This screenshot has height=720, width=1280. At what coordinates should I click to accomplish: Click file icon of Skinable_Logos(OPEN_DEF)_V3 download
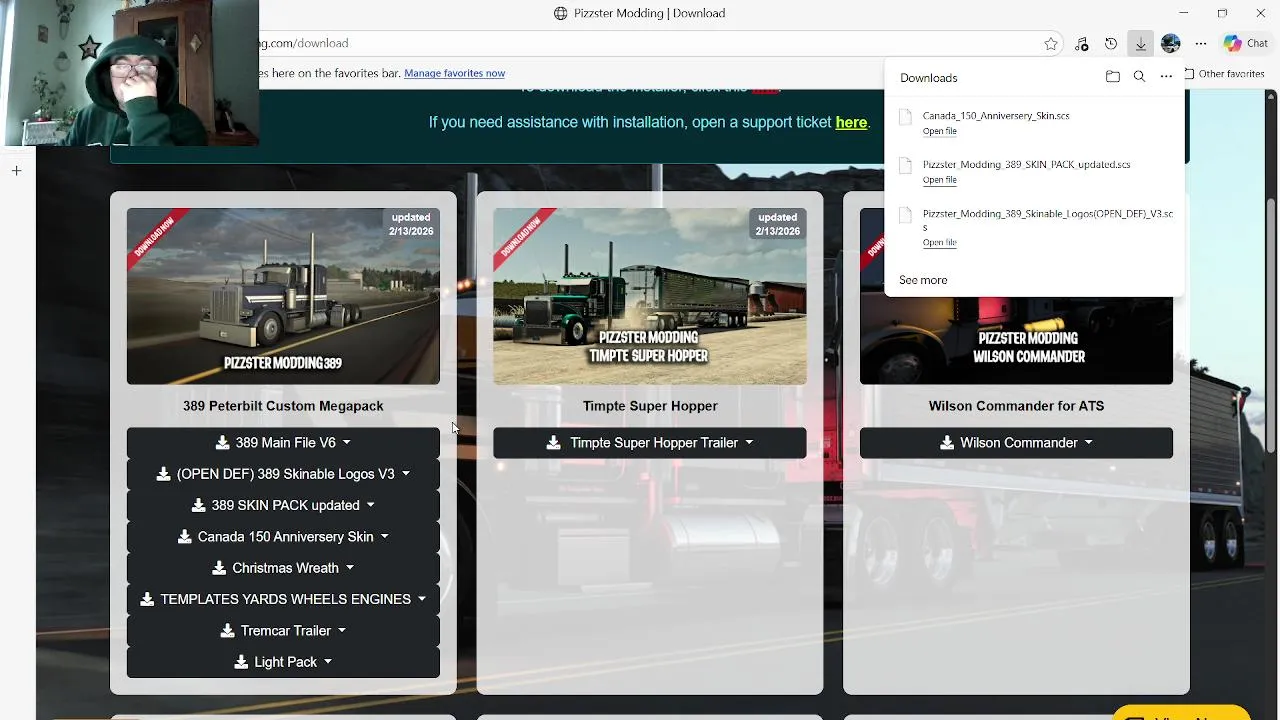point(905,215)
